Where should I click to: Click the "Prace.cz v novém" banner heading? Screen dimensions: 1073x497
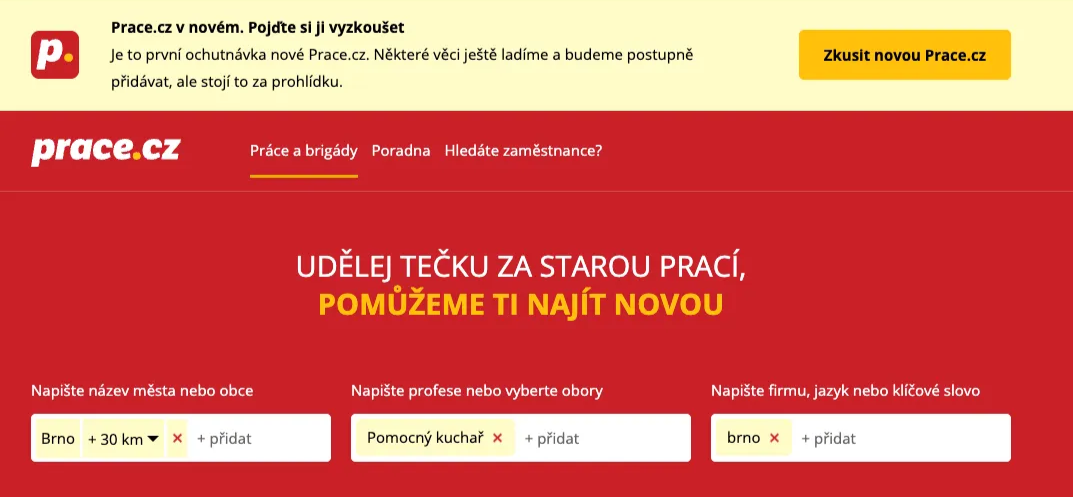258,27
